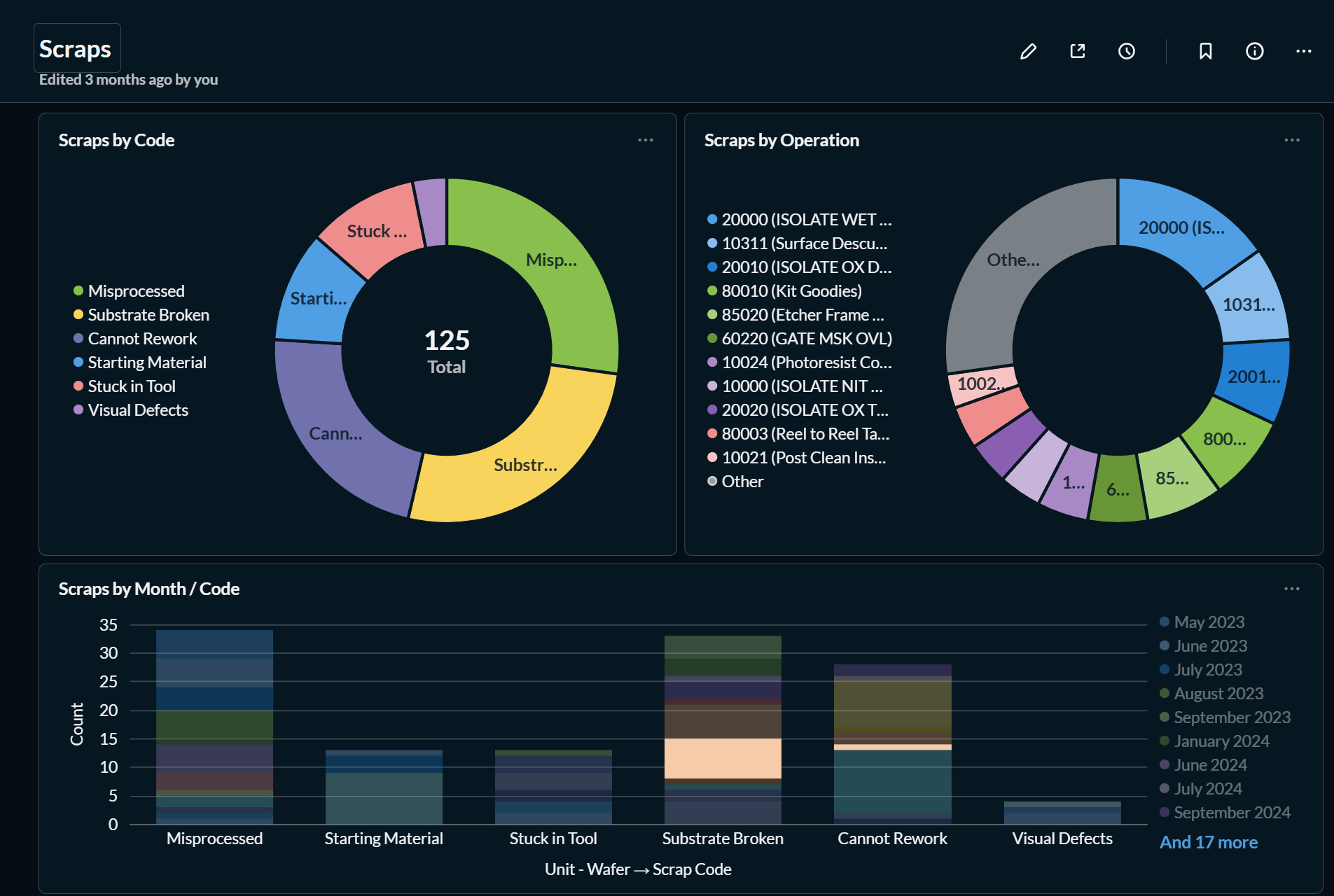Select 20020 (ISOLATE OX T legend entry
This screenshot has width=1334, height=896.
pos(798,409)
